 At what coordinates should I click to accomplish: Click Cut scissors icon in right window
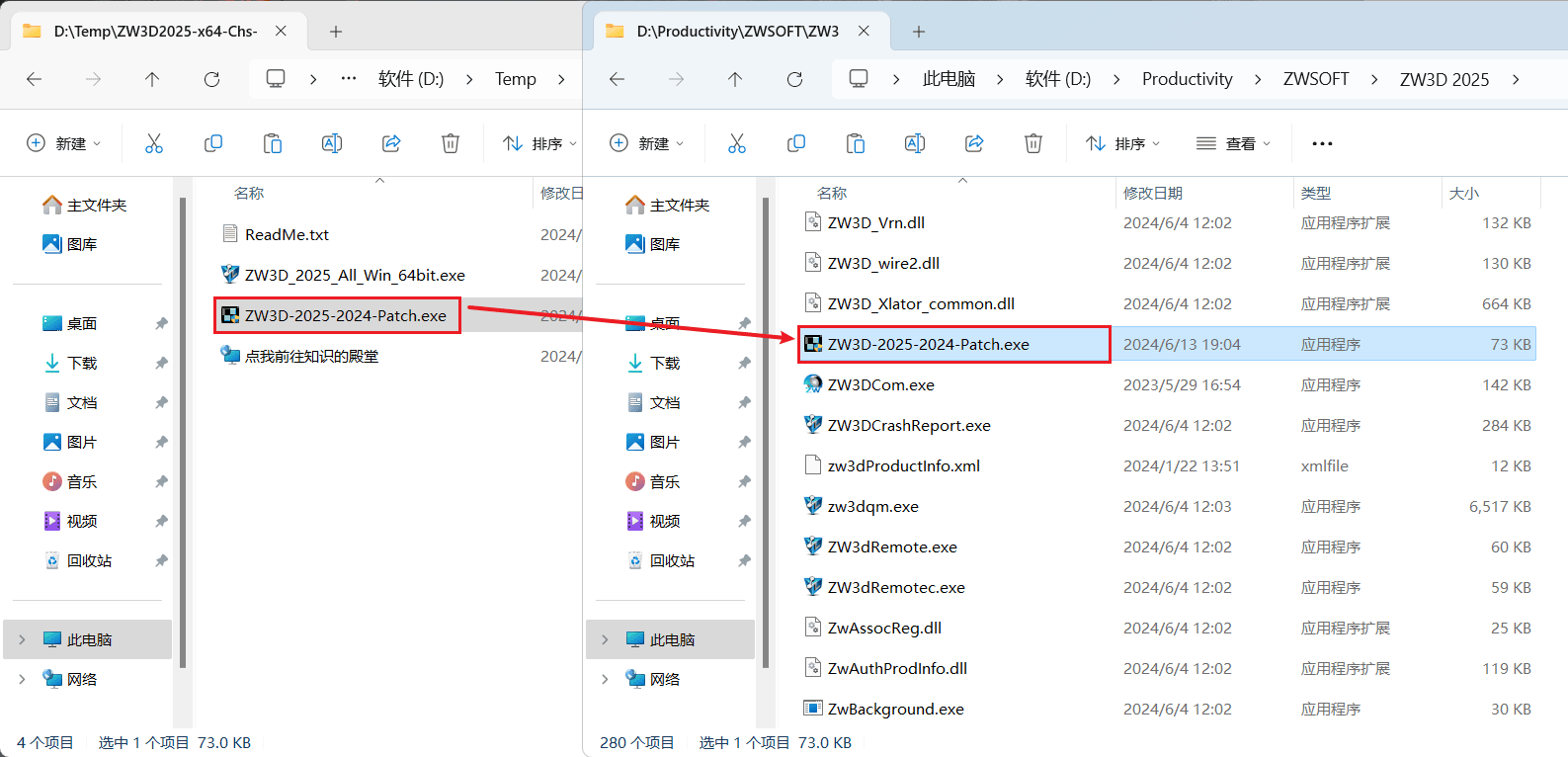(737, 143)
